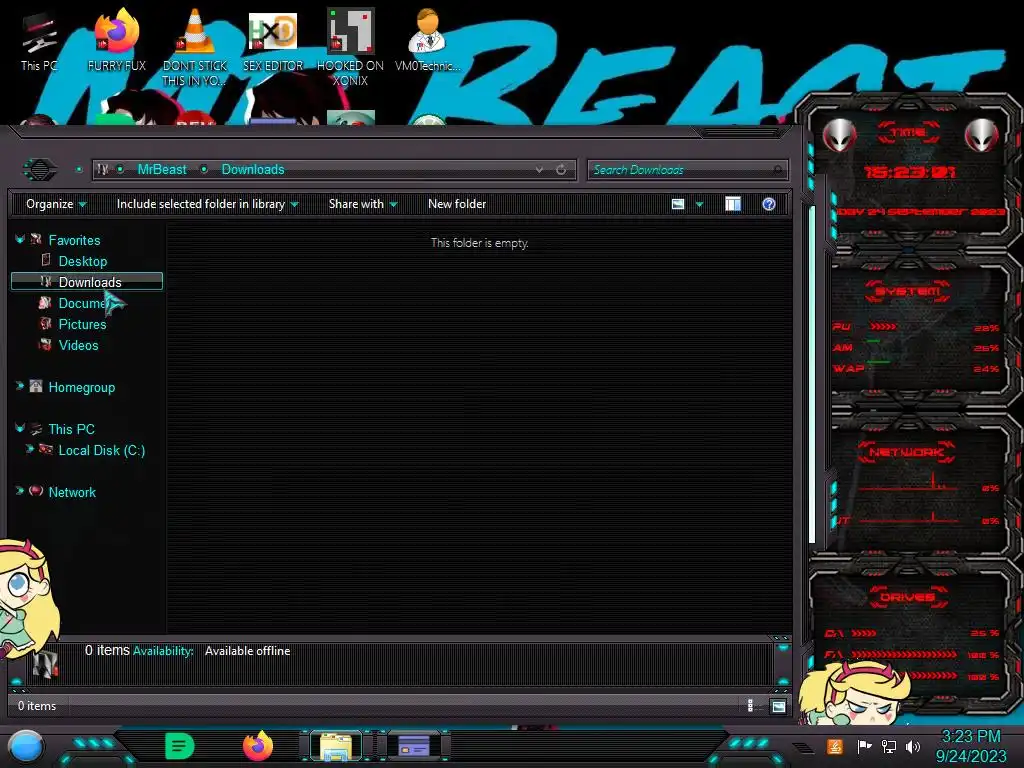
Task: Click the back navigation button in Explorer
Action: pyautogui.click(x=39, y=170)
